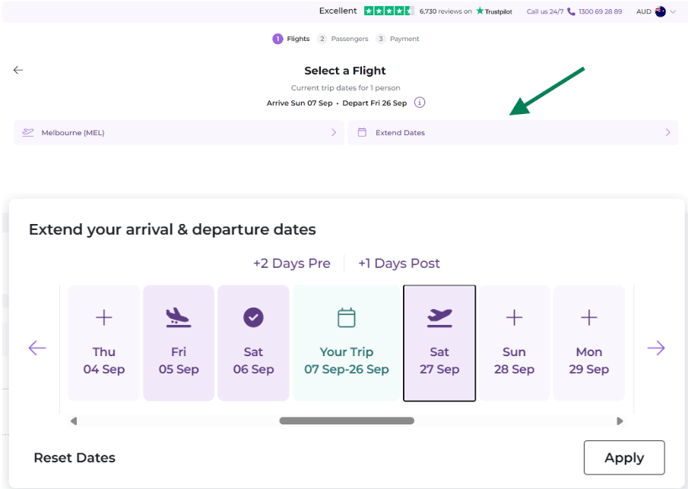Show earlier dates with the left purple arrow
The width and height of the screenshot is (688, 489).
(37, 348)
